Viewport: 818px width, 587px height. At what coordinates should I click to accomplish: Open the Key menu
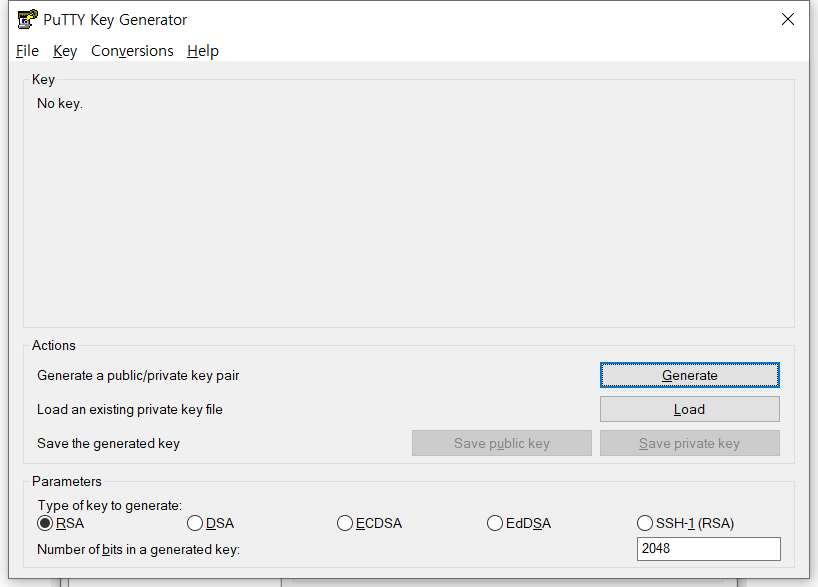coord(65,51)
